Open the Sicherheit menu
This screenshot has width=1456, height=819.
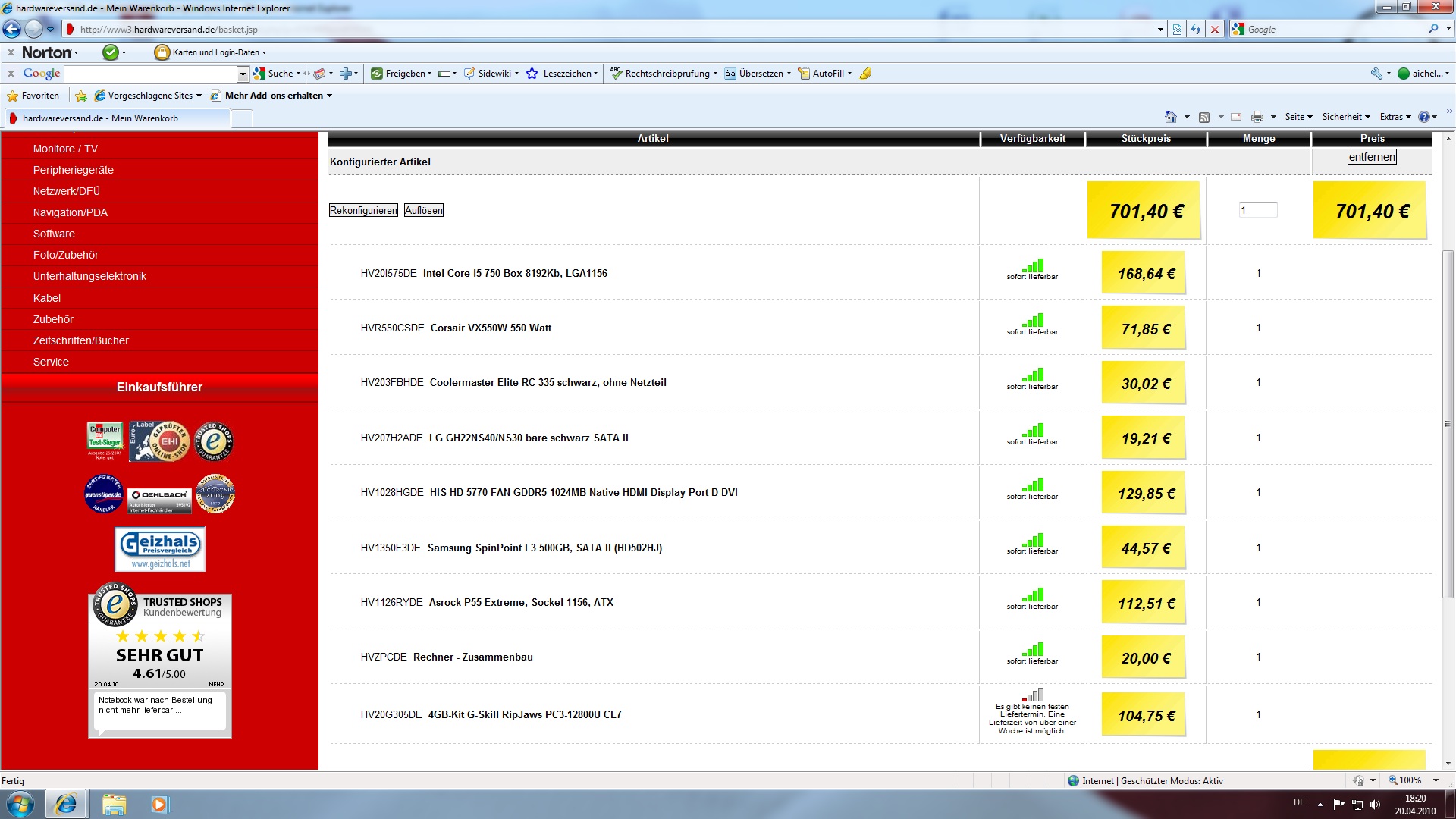click(x=1346, y=117)
